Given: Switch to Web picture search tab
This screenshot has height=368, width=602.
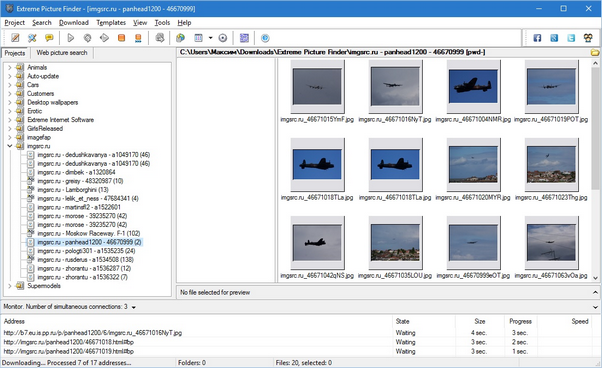Looking at the screenshot, I should (62, 53).
